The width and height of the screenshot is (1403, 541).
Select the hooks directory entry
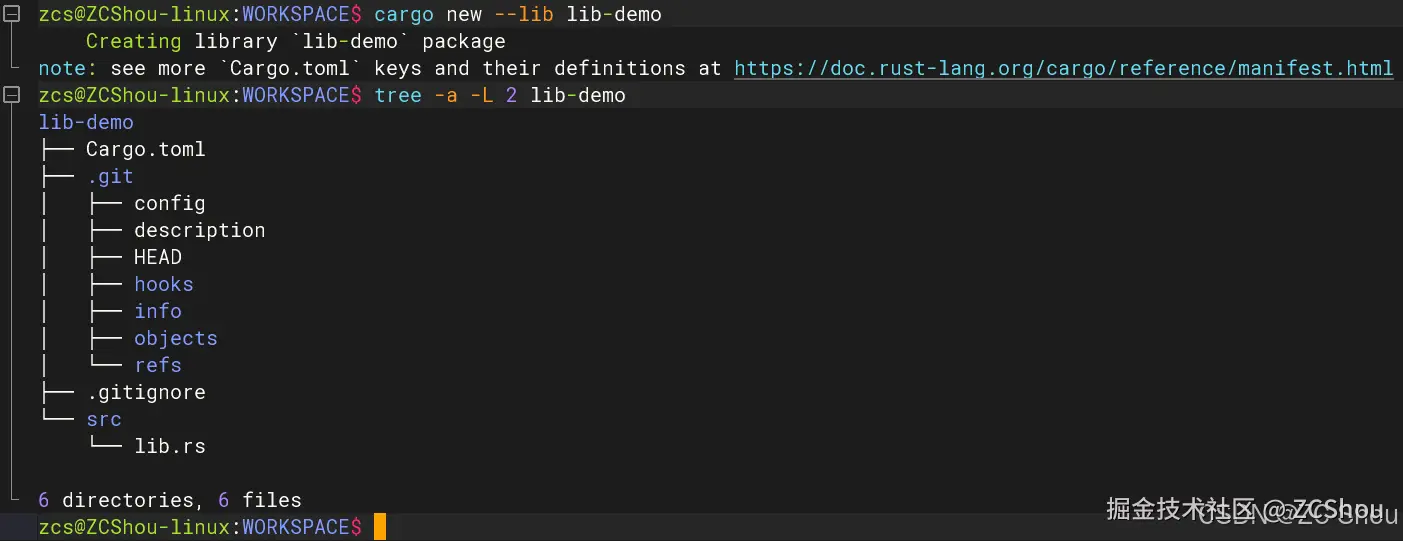[x=164, y=284]
